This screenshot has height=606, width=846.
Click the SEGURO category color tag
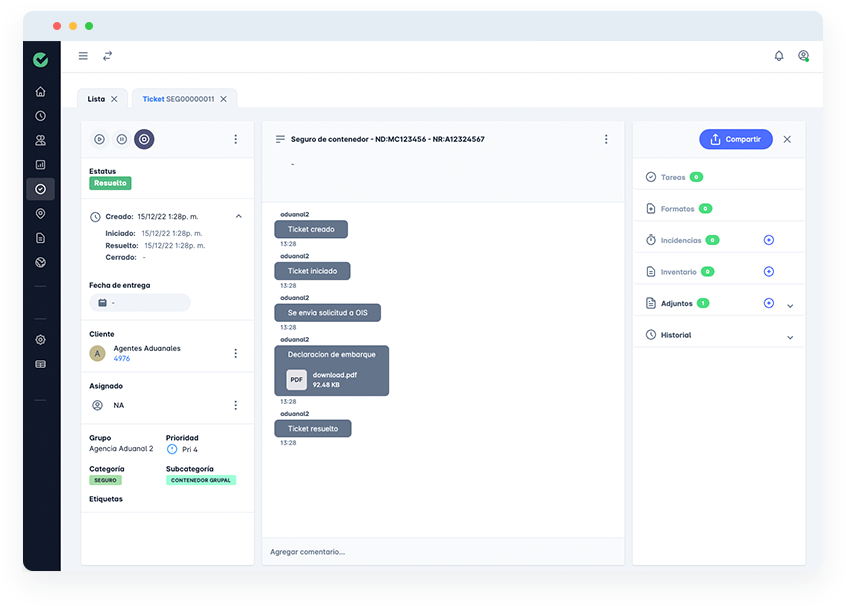pyautogui.click(x=105, y=480)
